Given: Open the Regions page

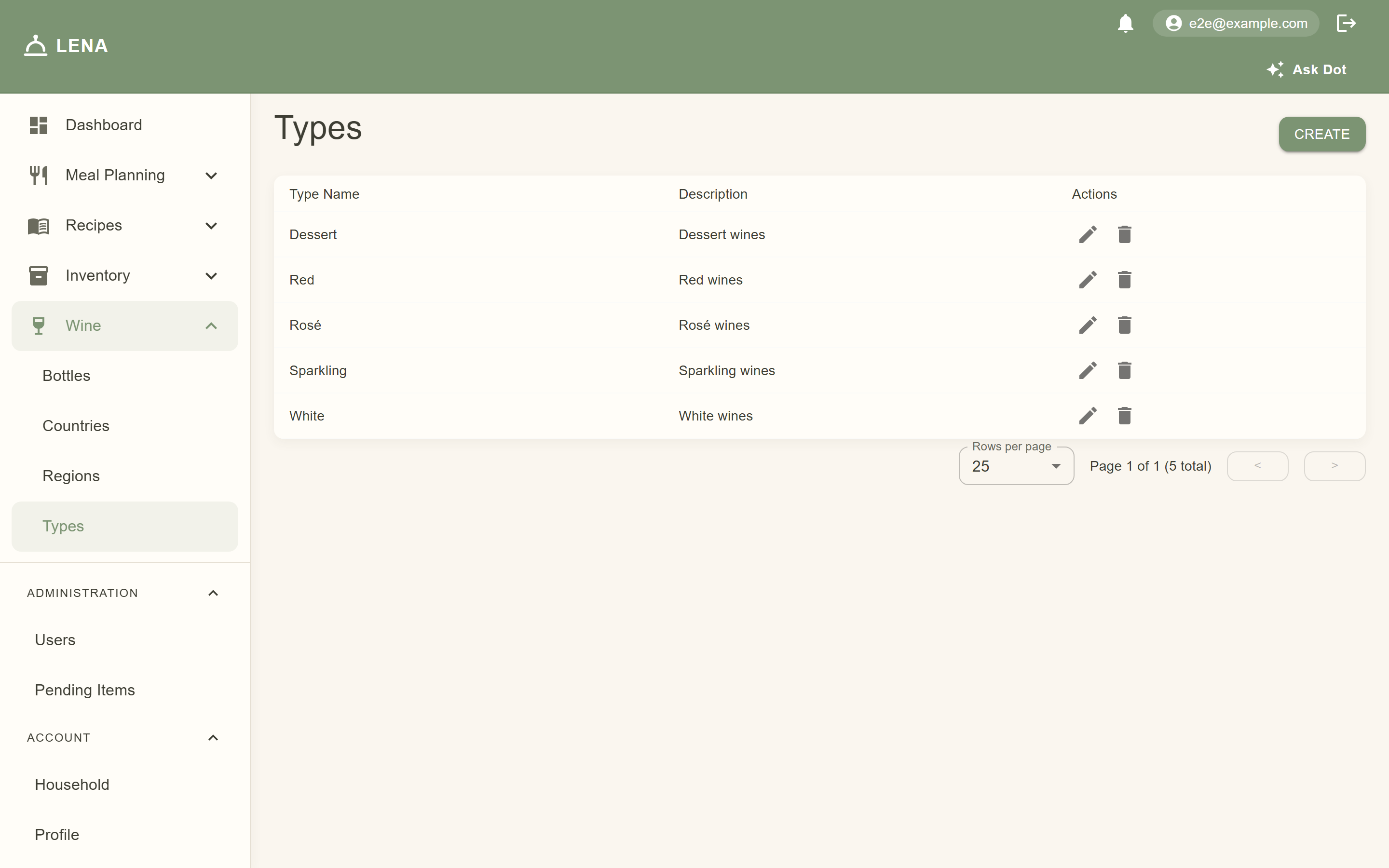Looking at the screenshot, I should tap(124, 476).
